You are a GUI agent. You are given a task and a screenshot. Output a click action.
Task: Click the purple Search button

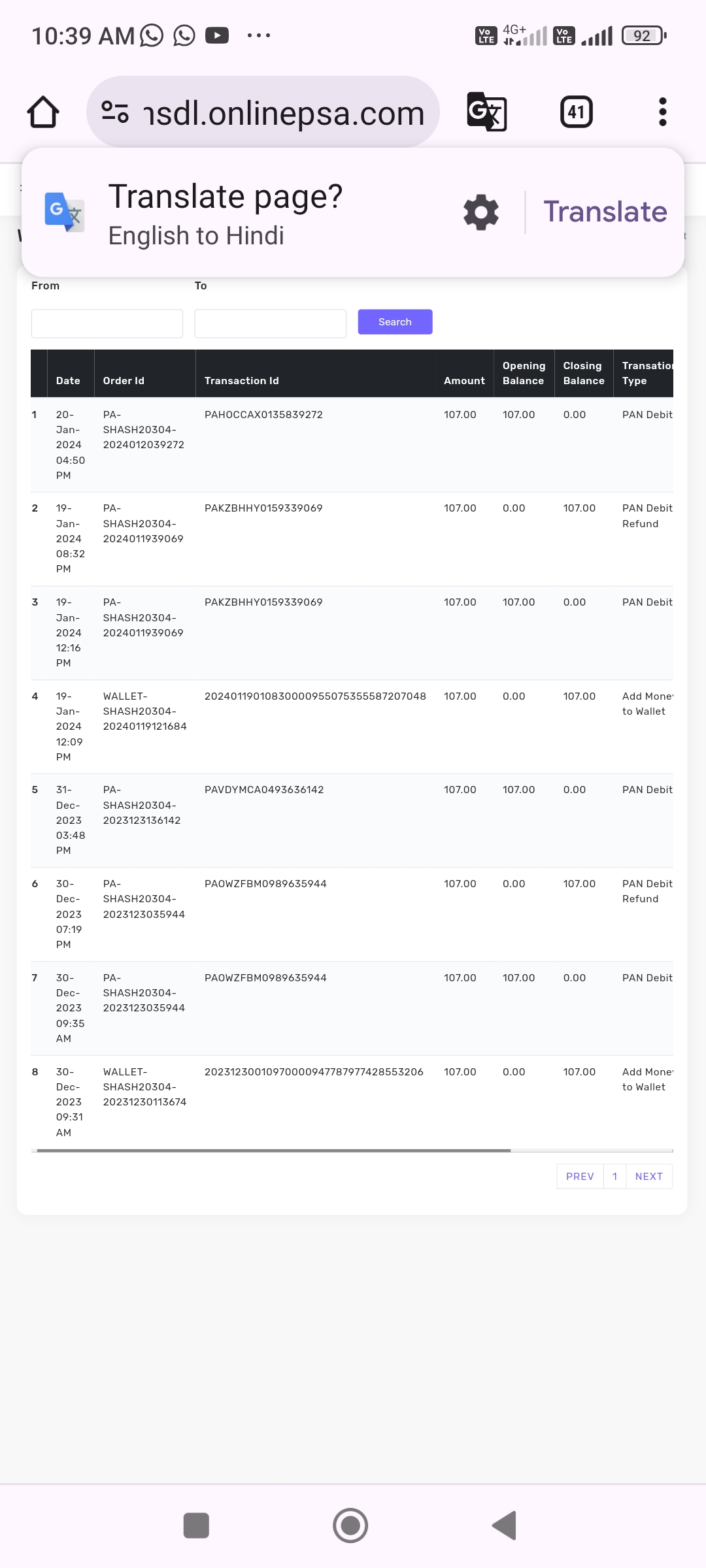[395, 322]
